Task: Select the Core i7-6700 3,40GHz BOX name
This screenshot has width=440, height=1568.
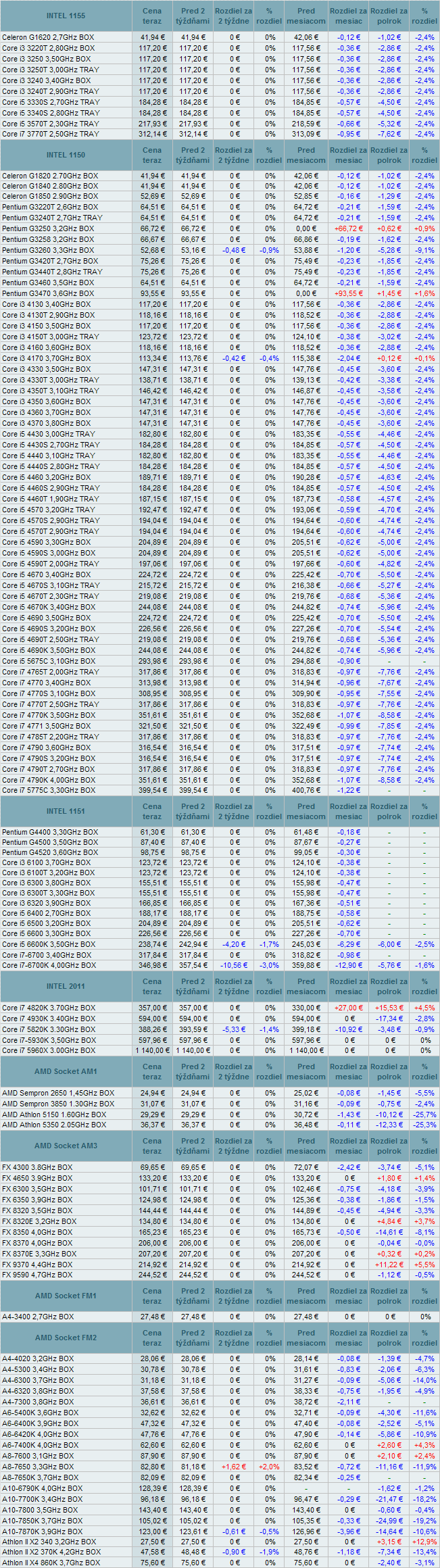Action: pos(47,955)
